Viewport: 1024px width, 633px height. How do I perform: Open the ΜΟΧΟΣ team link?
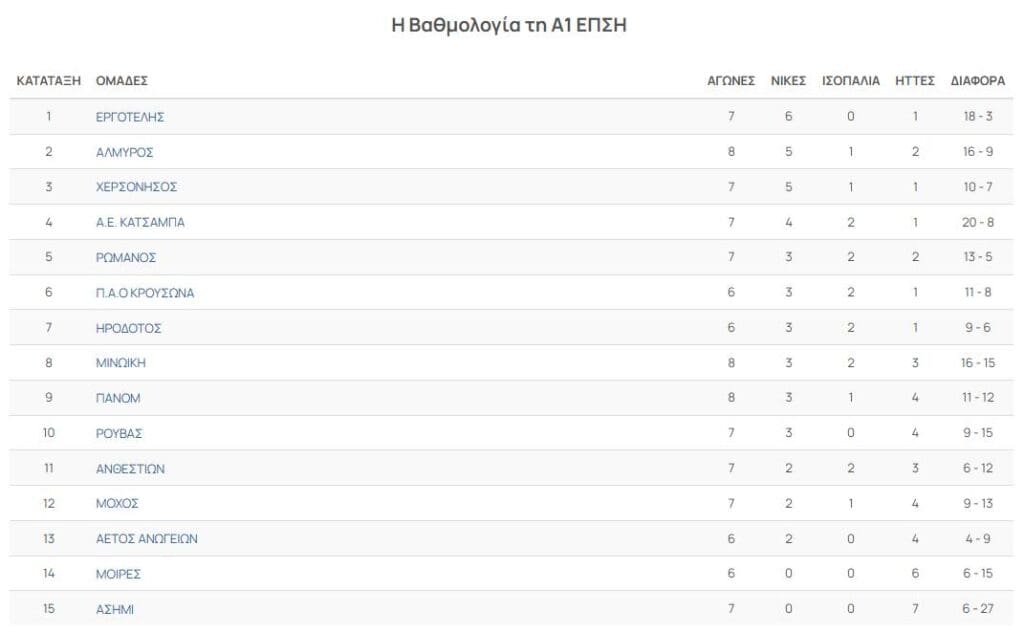[x=118, y=504]
